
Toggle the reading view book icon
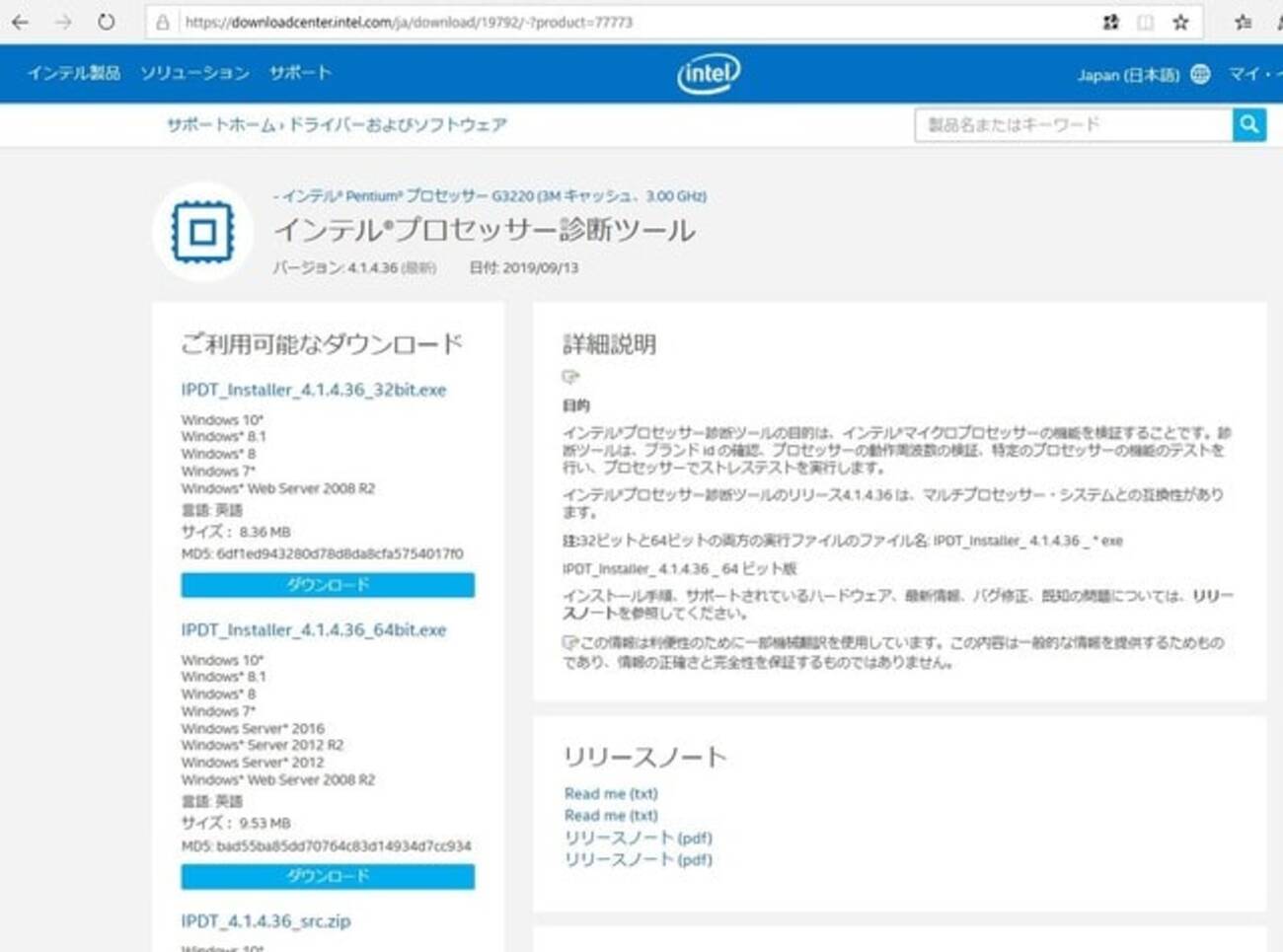coord(1145,22)
